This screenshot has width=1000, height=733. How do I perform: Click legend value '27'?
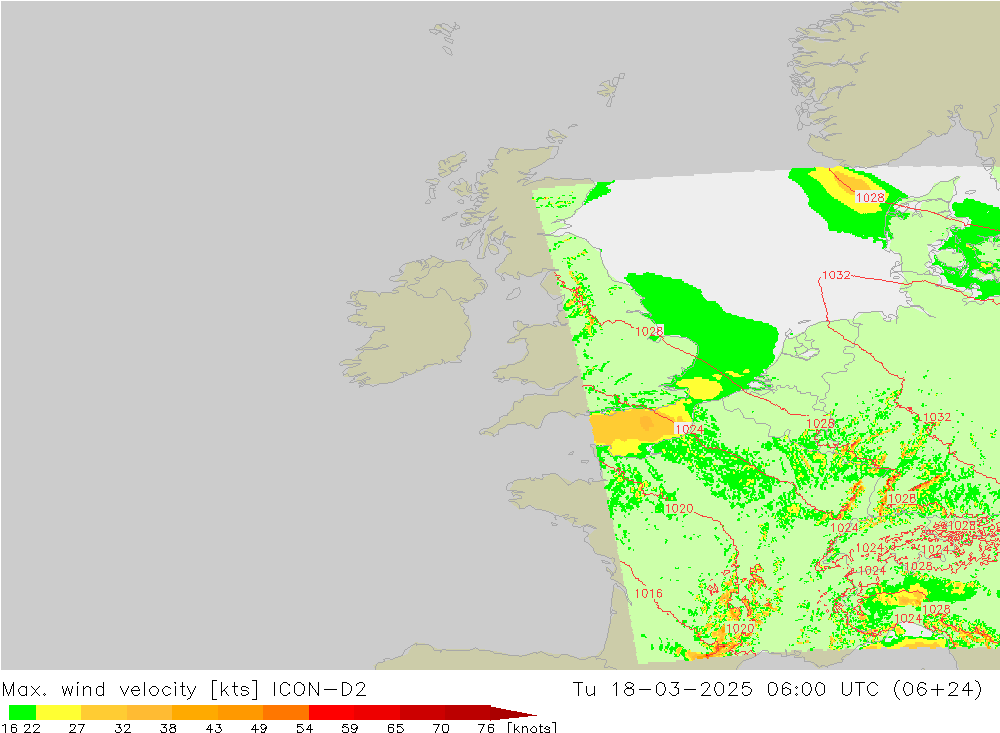coord(77,728)
